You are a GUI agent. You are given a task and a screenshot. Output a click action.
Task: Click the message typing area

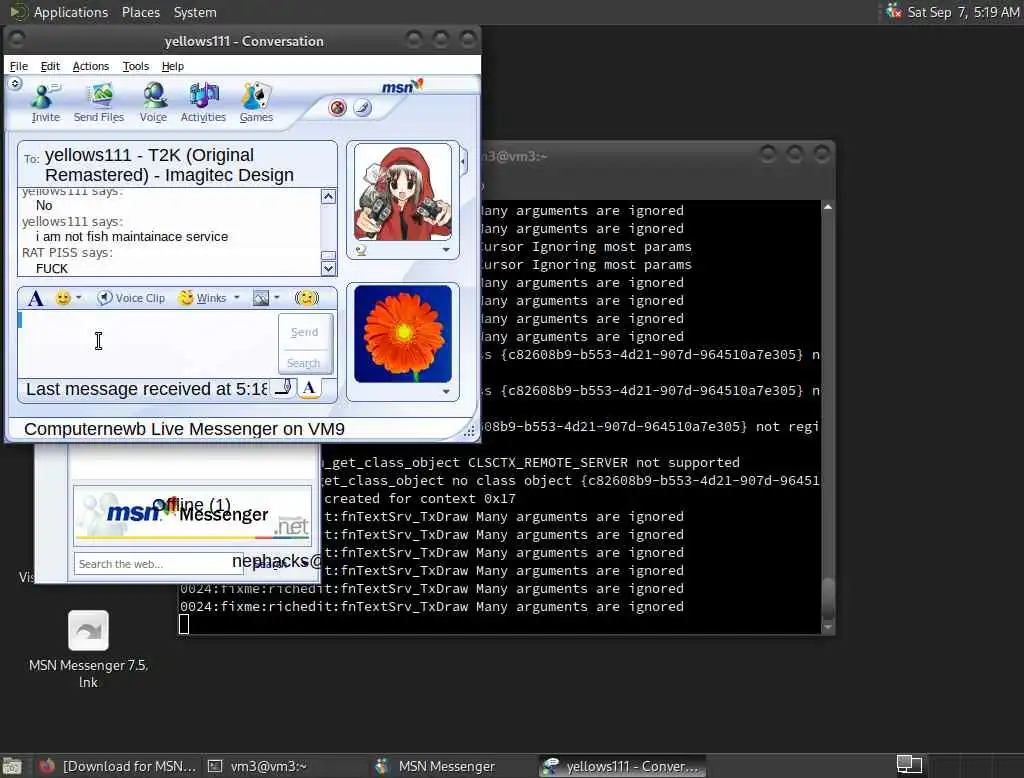click(148, 344)
